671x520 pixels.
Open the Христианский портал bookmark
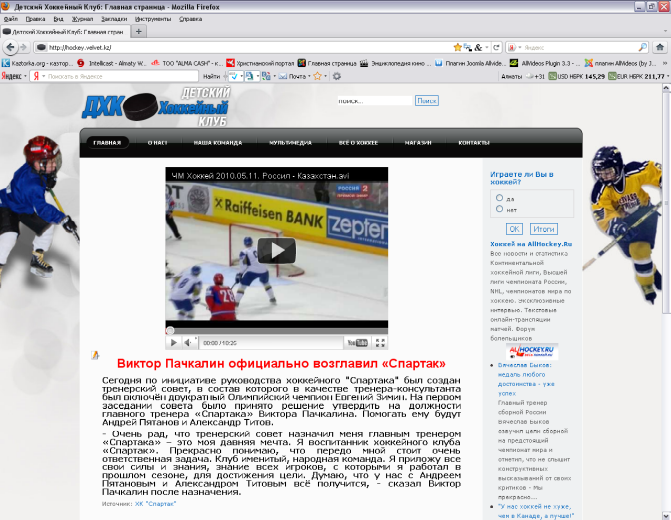pos(260,63)
